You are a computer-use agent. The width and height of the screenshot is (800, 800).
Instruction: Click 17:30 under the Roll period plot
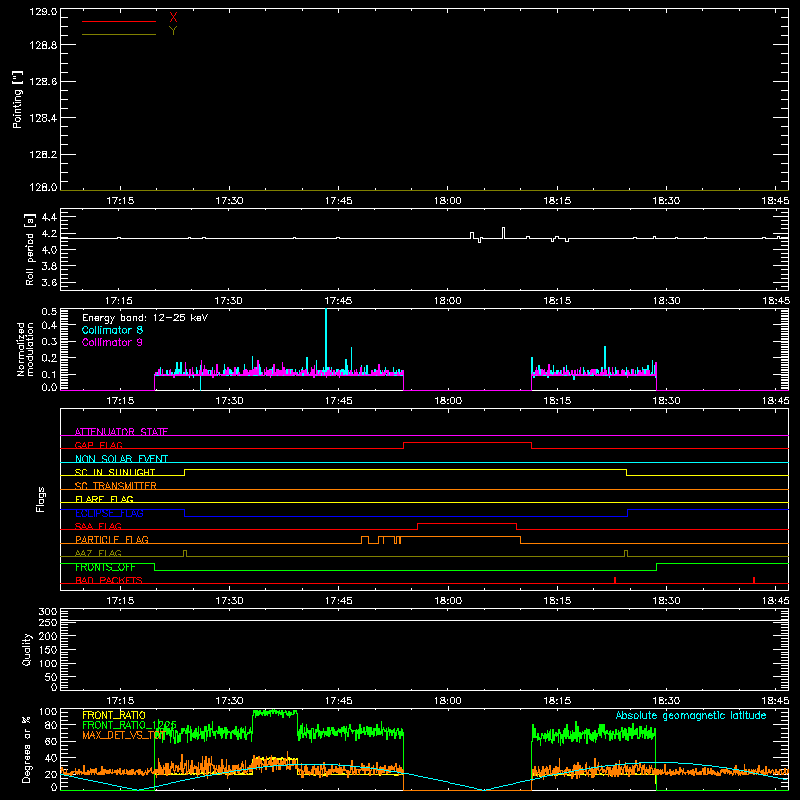[x=229, y=301]
